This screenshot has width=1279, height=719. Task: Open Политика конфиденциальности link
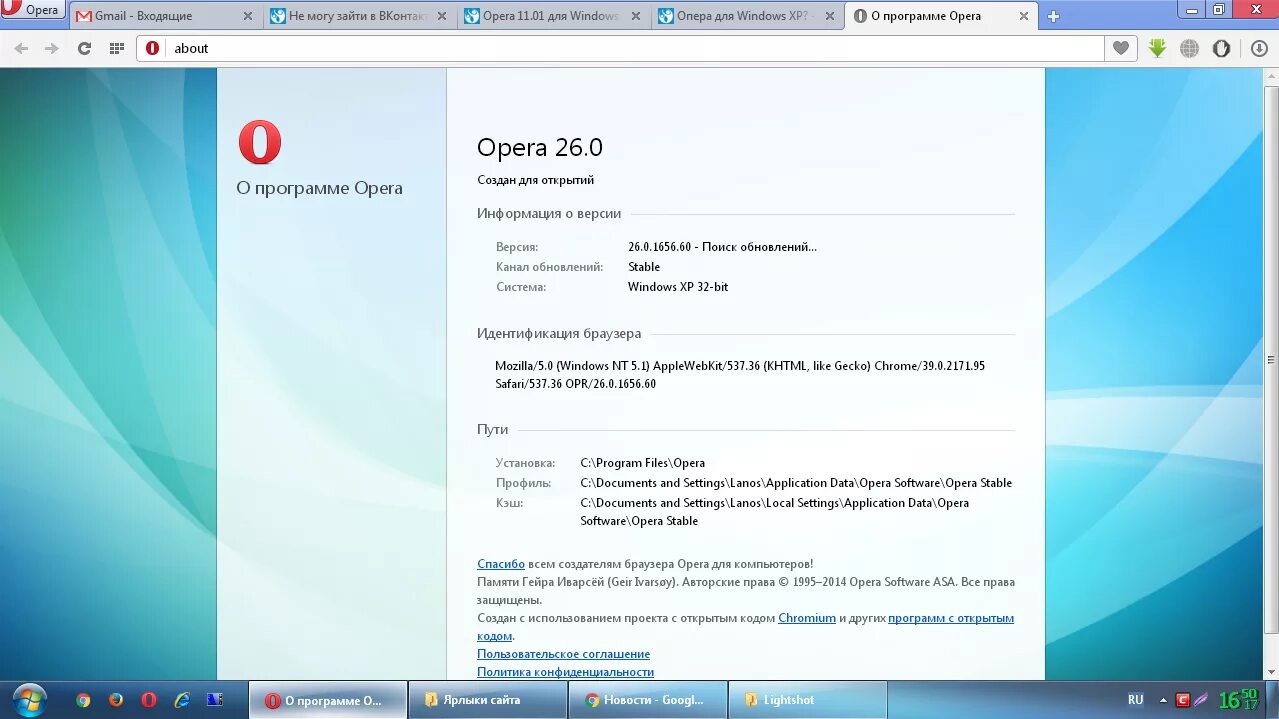pyautogui.click(x=565, y=672)
